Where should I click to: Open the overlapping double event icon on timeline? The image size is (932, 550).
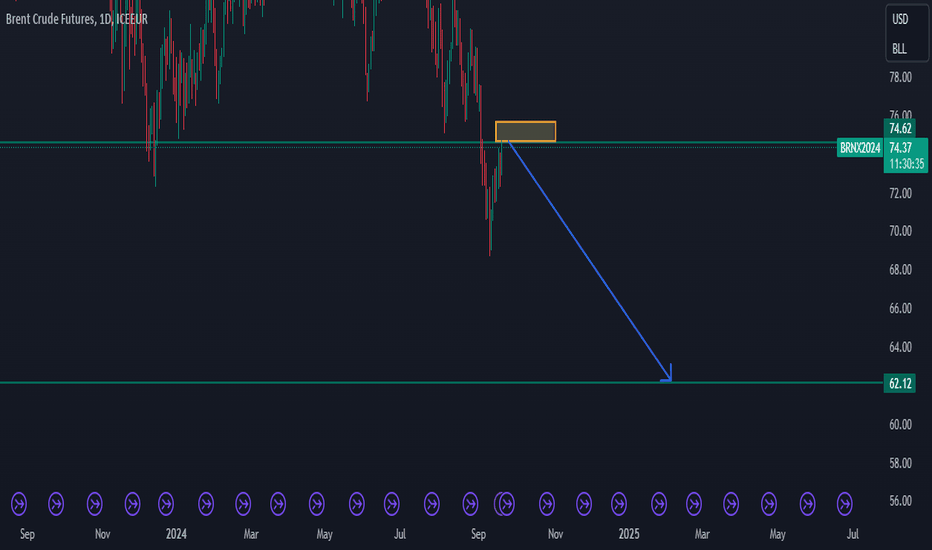coord(503,504)
